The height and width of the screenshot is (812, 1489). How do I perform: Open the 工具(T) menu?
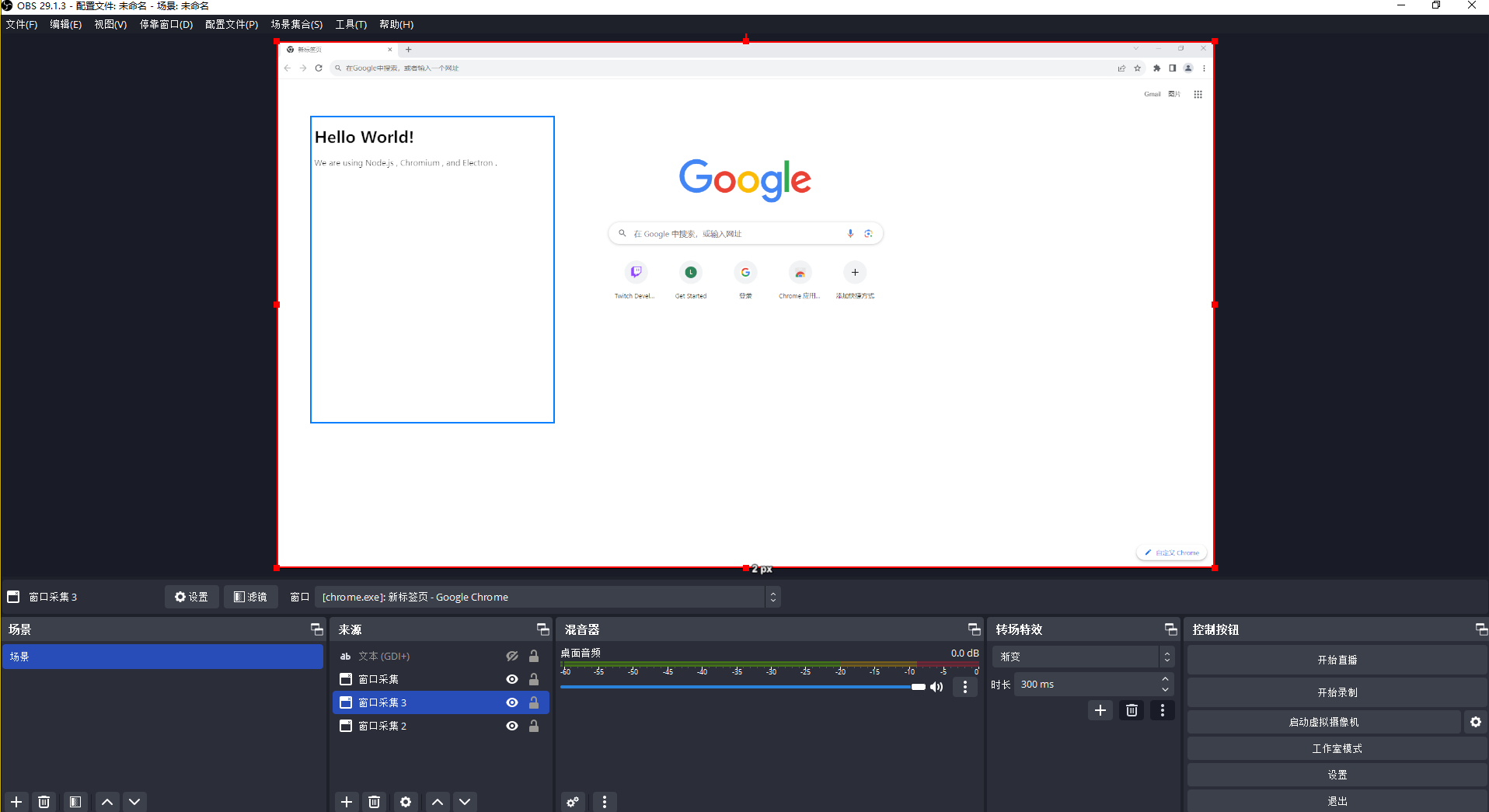coord(351,24)
